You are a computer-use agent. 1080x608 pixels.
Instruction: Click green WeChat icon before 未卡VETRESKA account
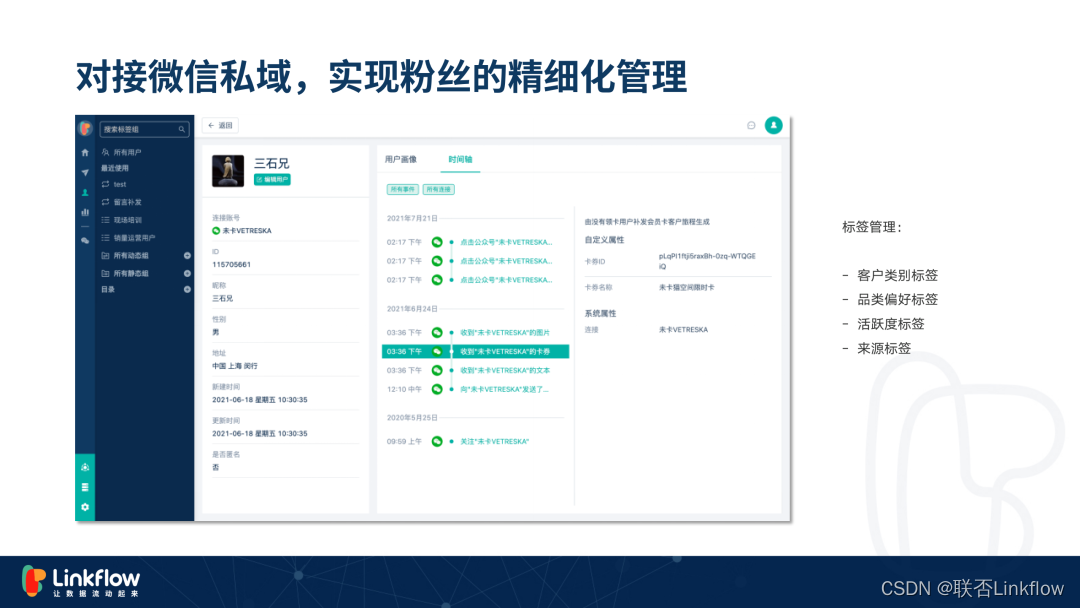coord(216,231)
